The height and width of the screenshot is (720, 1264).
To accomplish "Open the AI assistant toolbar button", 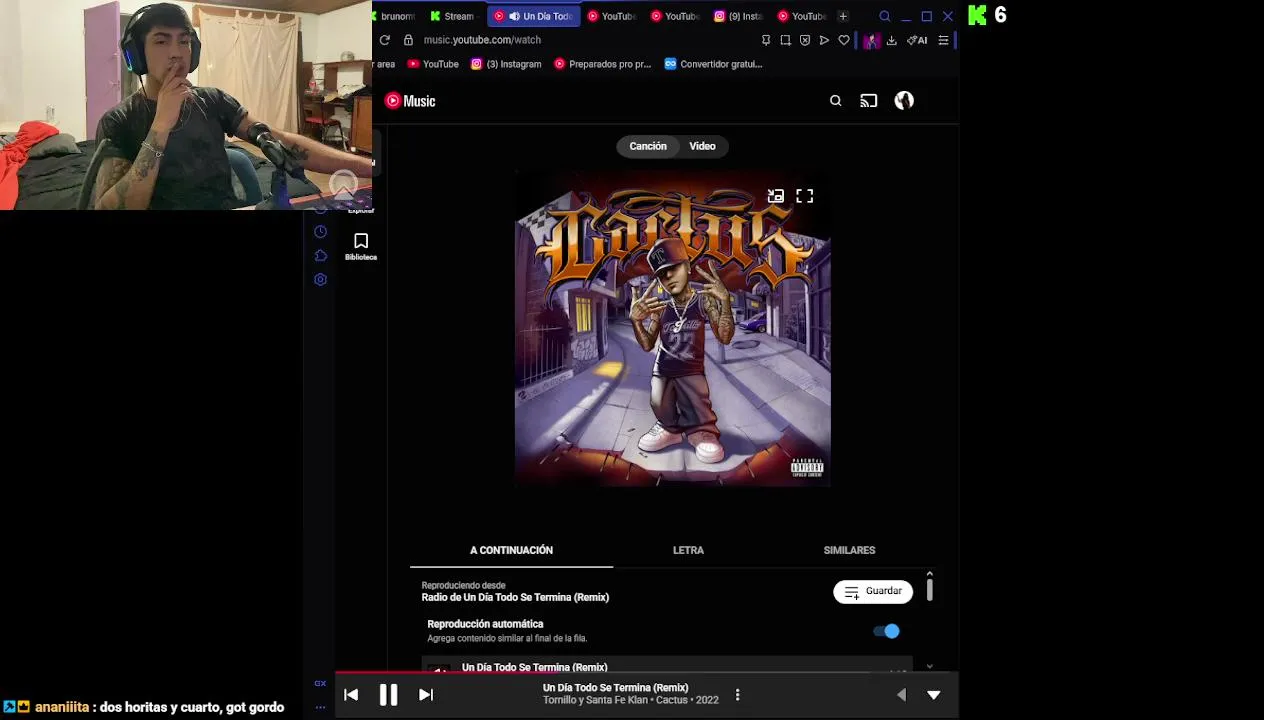I will tap(917, 40).
